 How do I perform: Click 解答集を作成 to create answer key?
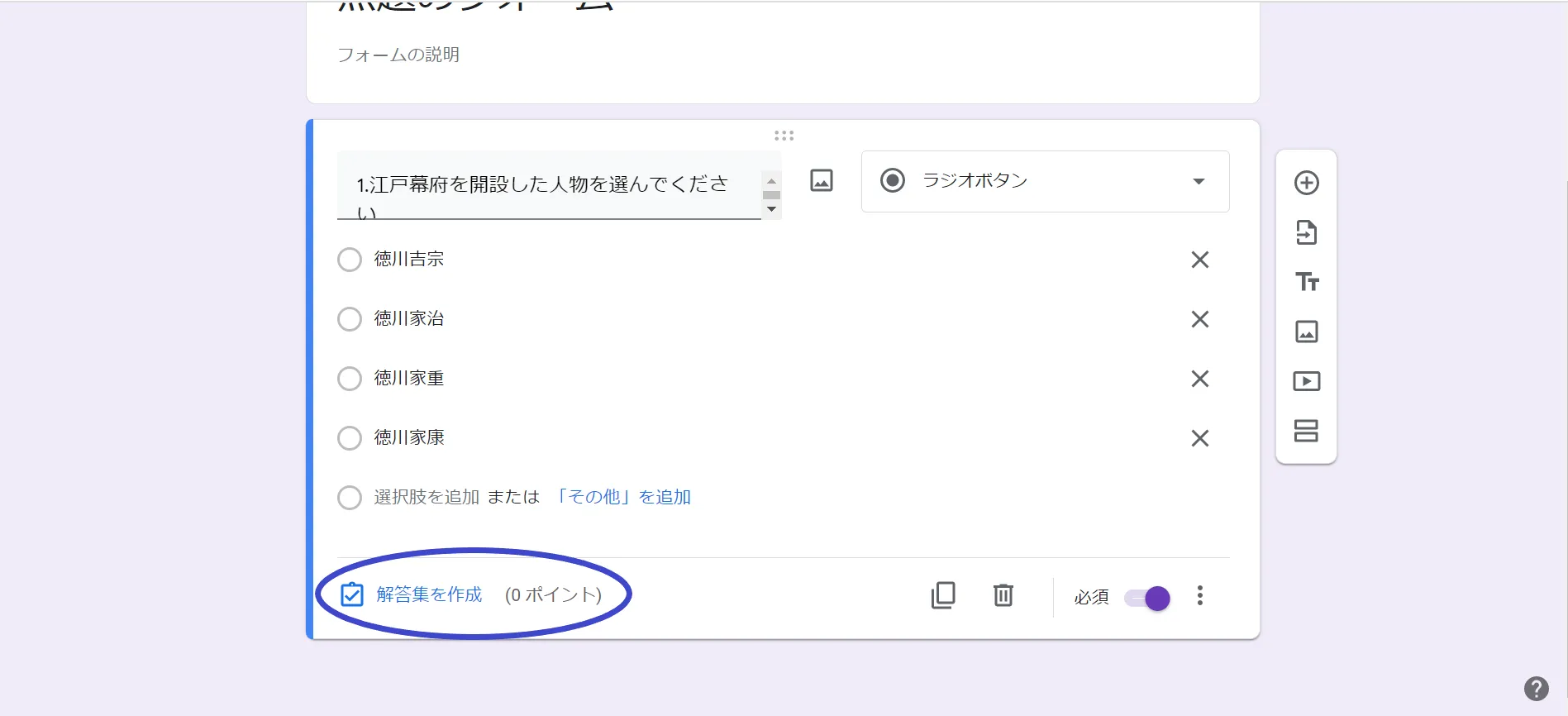(429, 594)
